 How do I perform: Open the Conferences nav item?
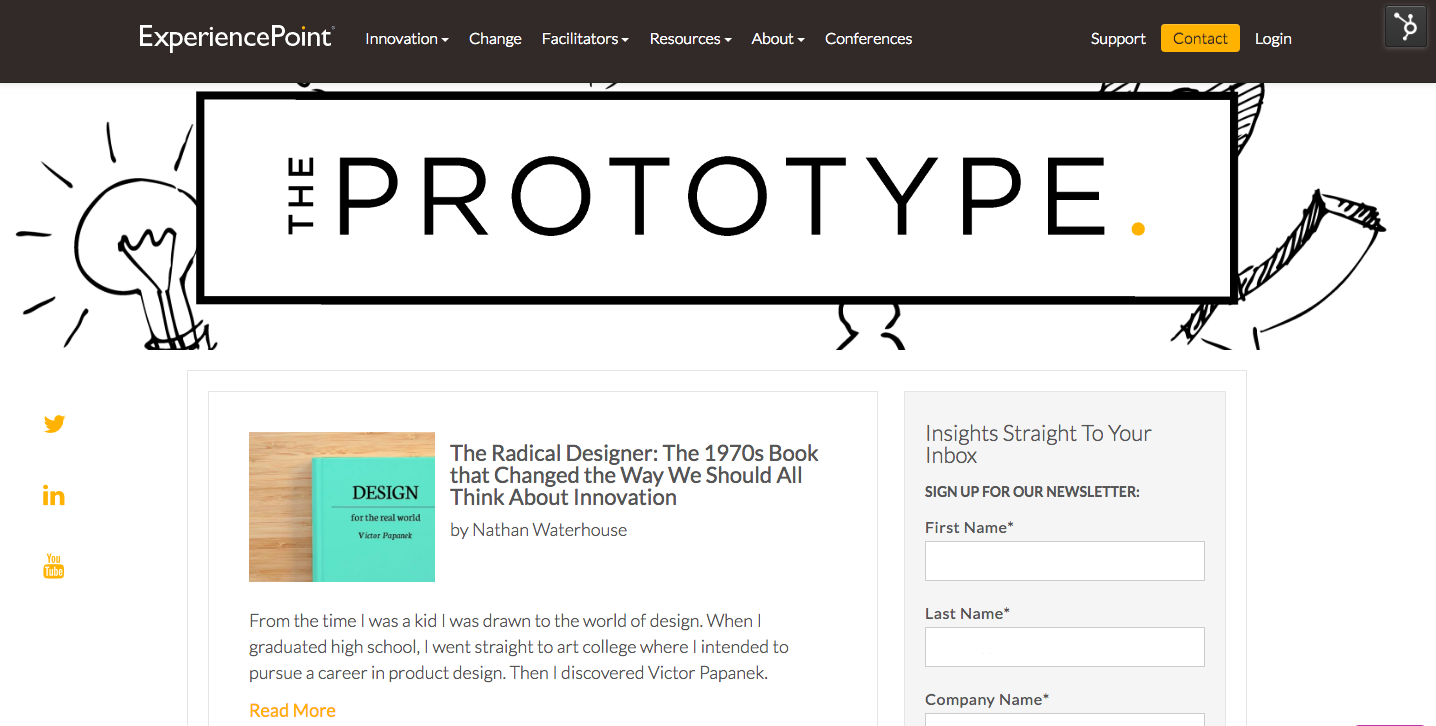tap(868, 39)
